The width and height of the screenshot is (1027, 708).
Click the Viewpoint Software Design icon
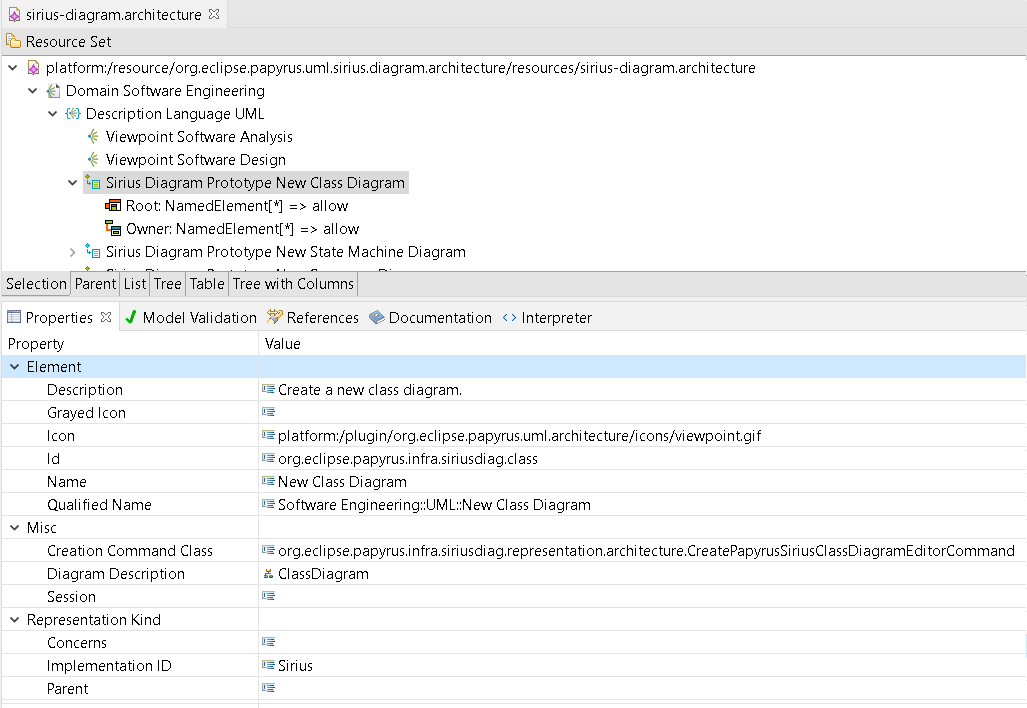pyautogui.click(x=93, y=159)
